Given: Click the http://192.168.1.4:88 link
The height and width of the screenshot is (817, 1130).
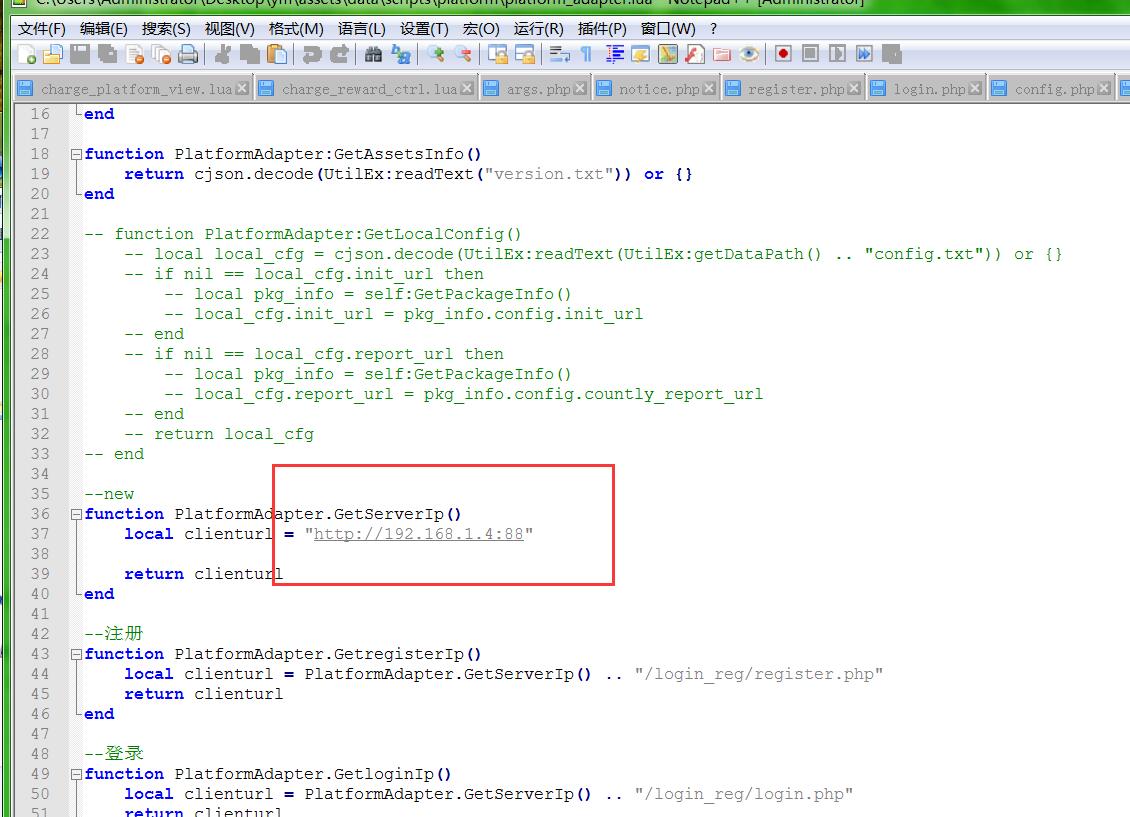Looking at the screenshot, I should [418, 534].
